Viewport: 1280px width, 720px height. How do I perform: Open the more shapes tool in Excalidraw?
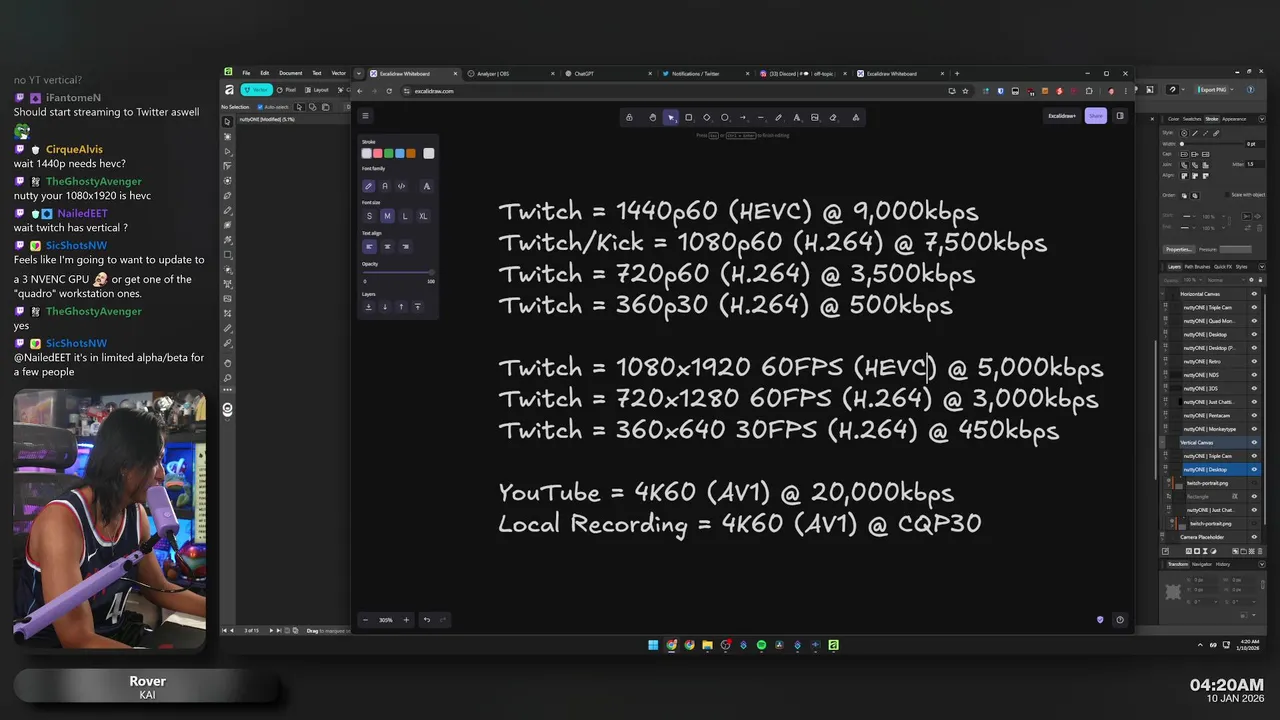[856, 117]
